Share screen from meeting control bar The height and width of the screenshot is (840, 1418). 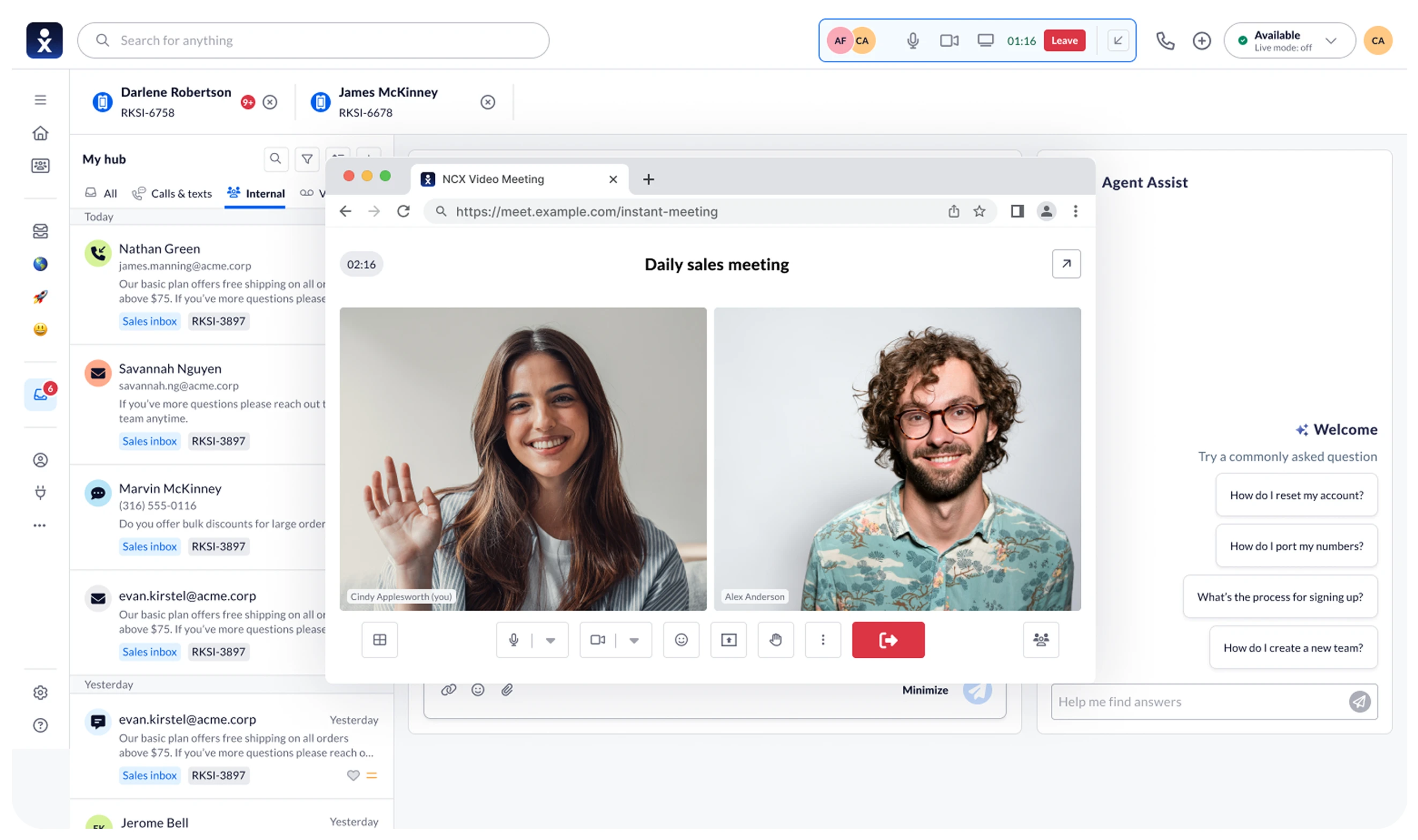(729, 640)
